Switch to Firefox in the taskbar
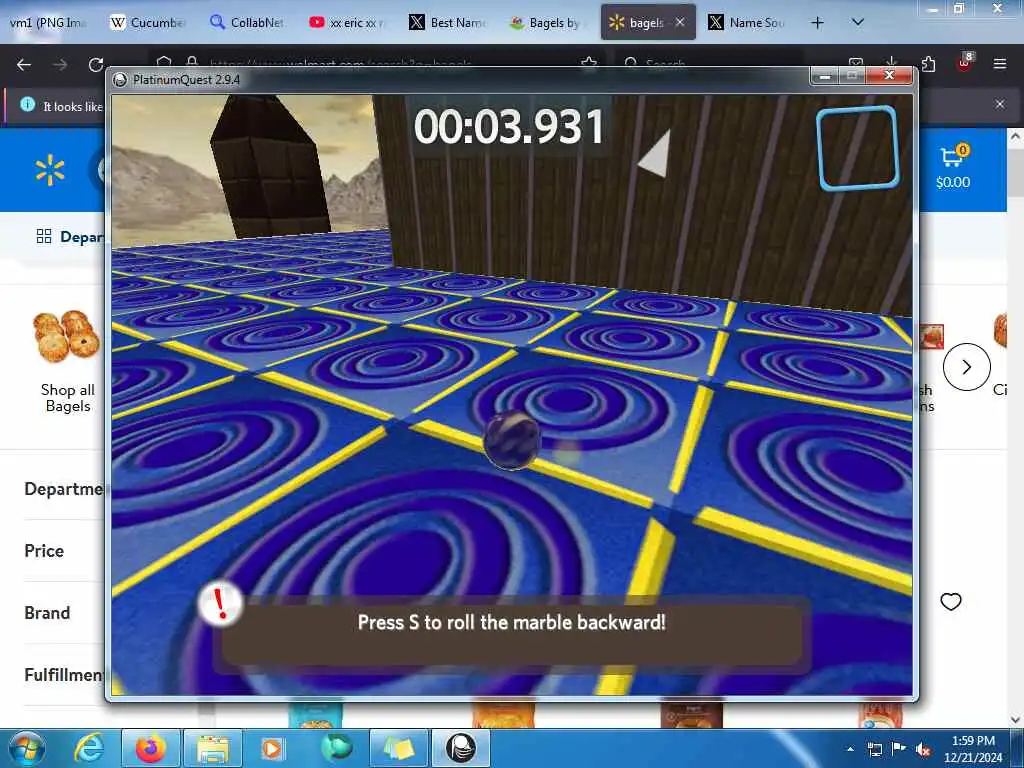1024x768 pixels. (150, 748)
